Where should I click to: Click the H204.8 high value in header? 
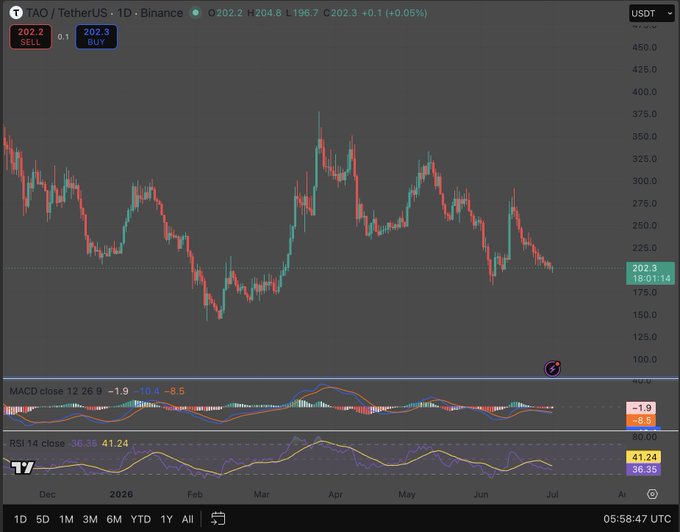(264, 13)
